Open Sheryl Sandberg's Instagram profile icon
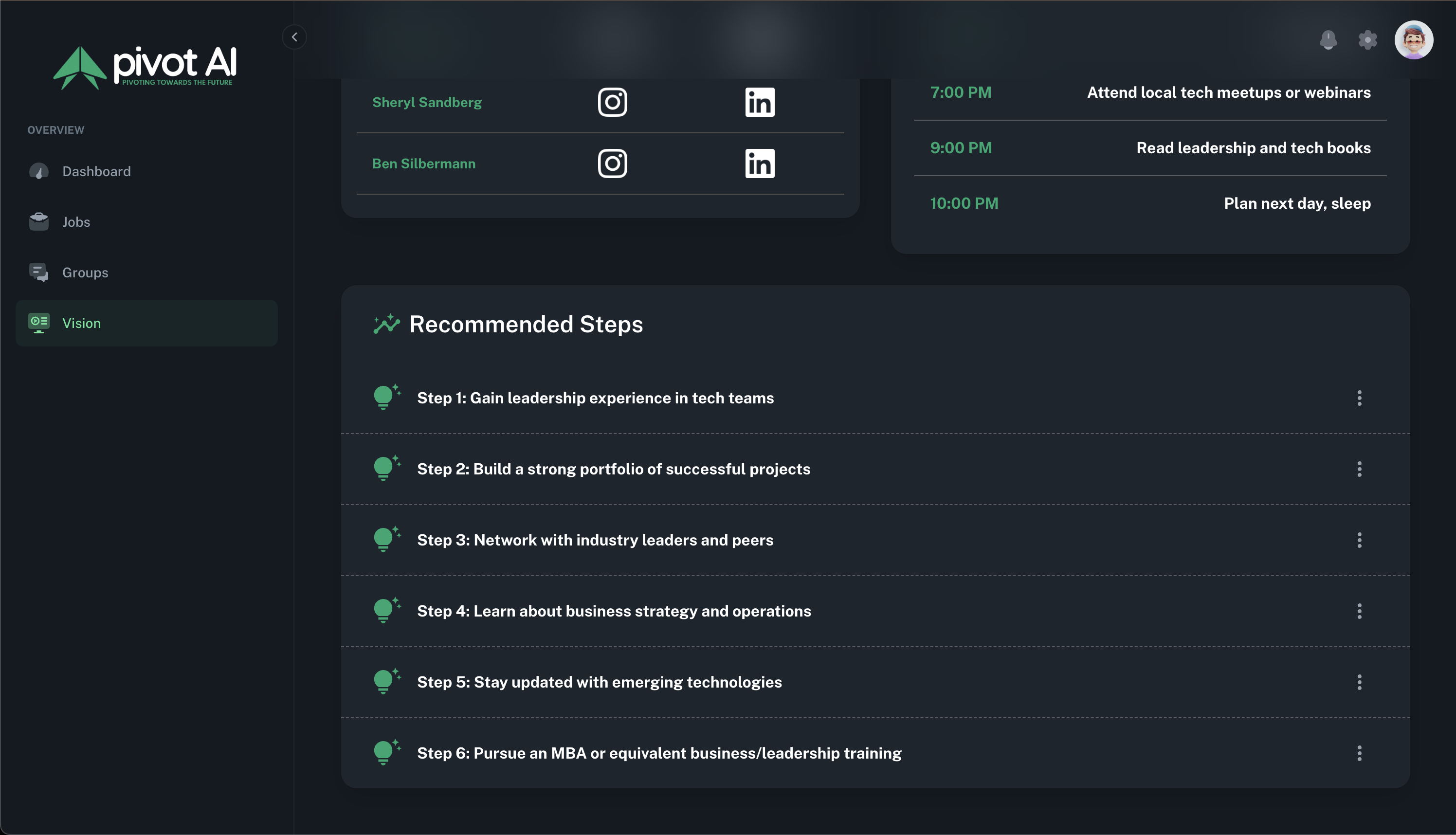The image size is (1456, 835). click(x=613, y=102)
